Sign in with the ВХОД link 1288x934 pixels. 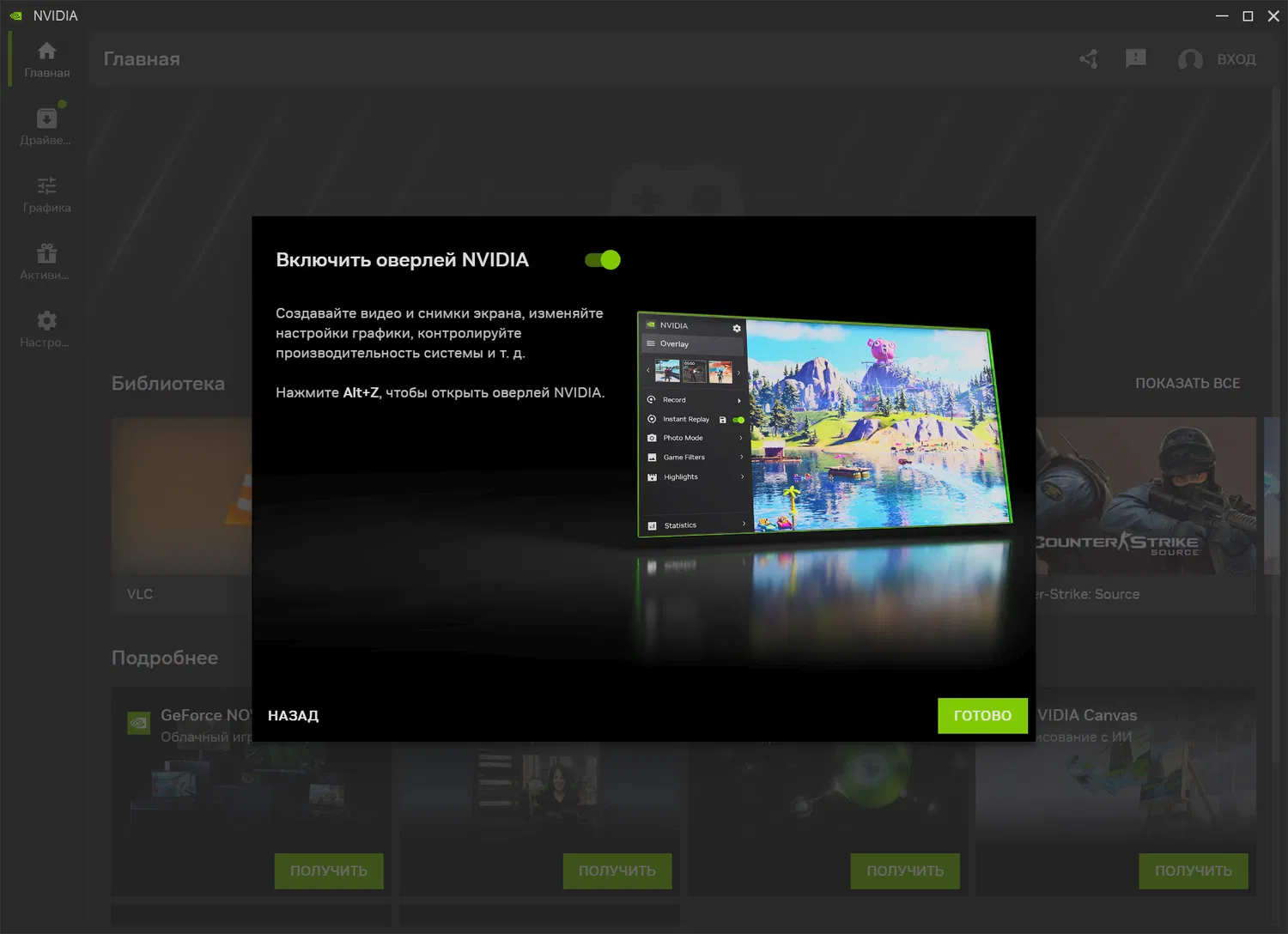coord(1236,59)
